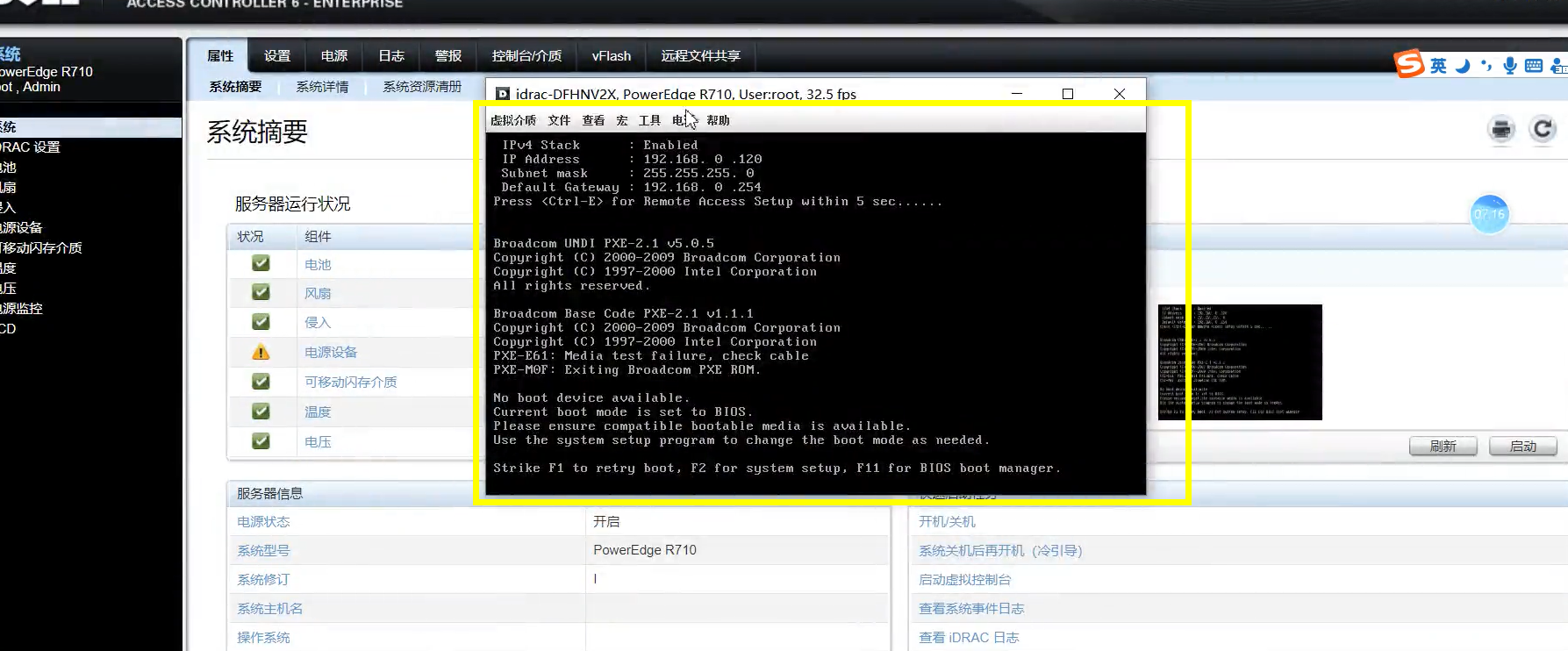Viewport: 1568px width, 651px height.
Task: Select the 系统资源清册 sub-tab
Action: coord(422,87)
